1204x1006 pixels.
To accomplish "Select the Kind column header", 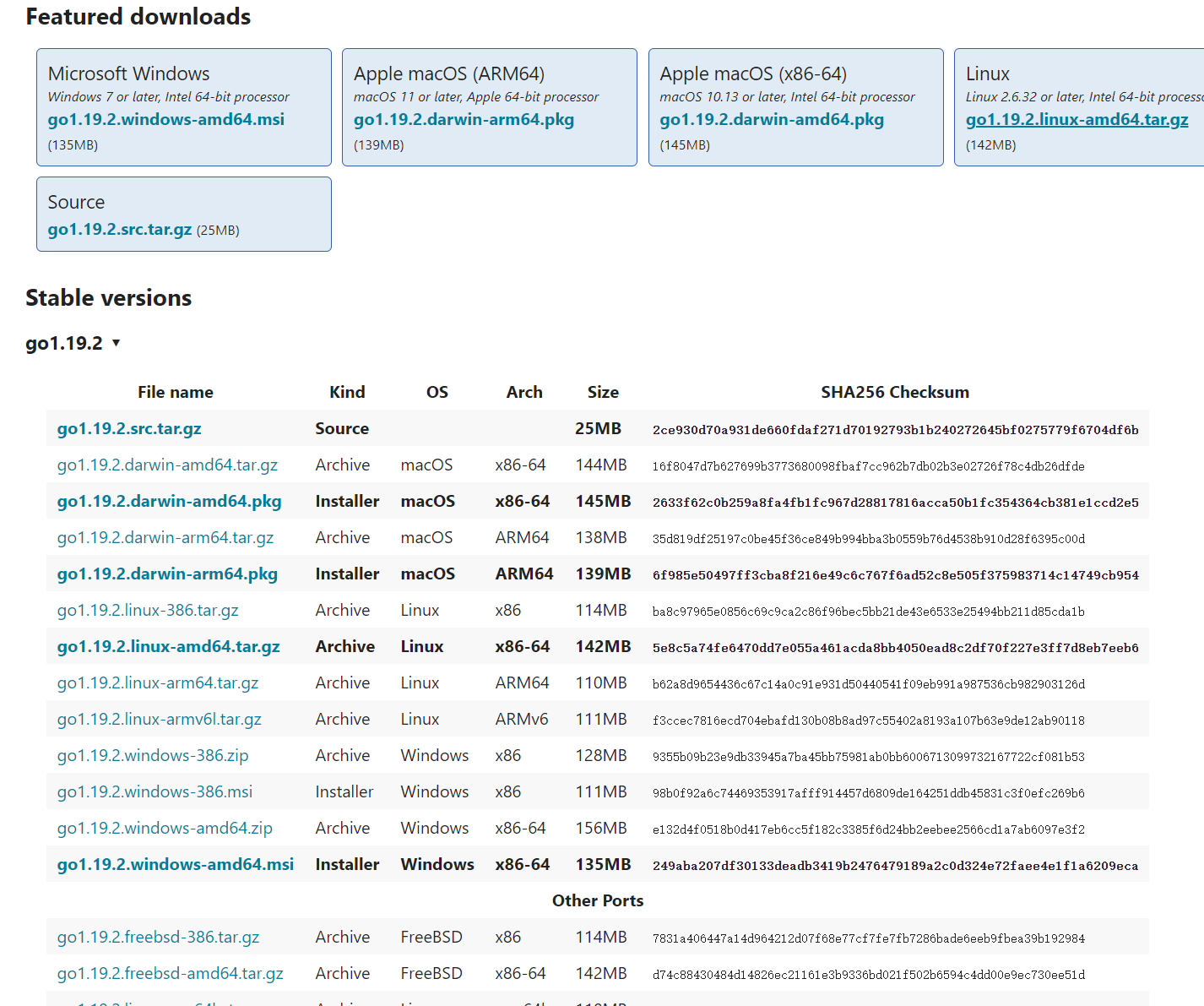I will (x=347, y=392).
